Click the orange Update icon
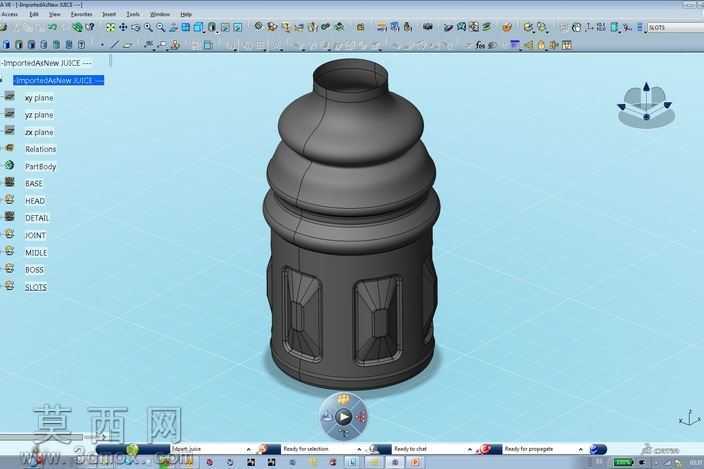Viewport: 704px width, 469px height. point(507,27)
